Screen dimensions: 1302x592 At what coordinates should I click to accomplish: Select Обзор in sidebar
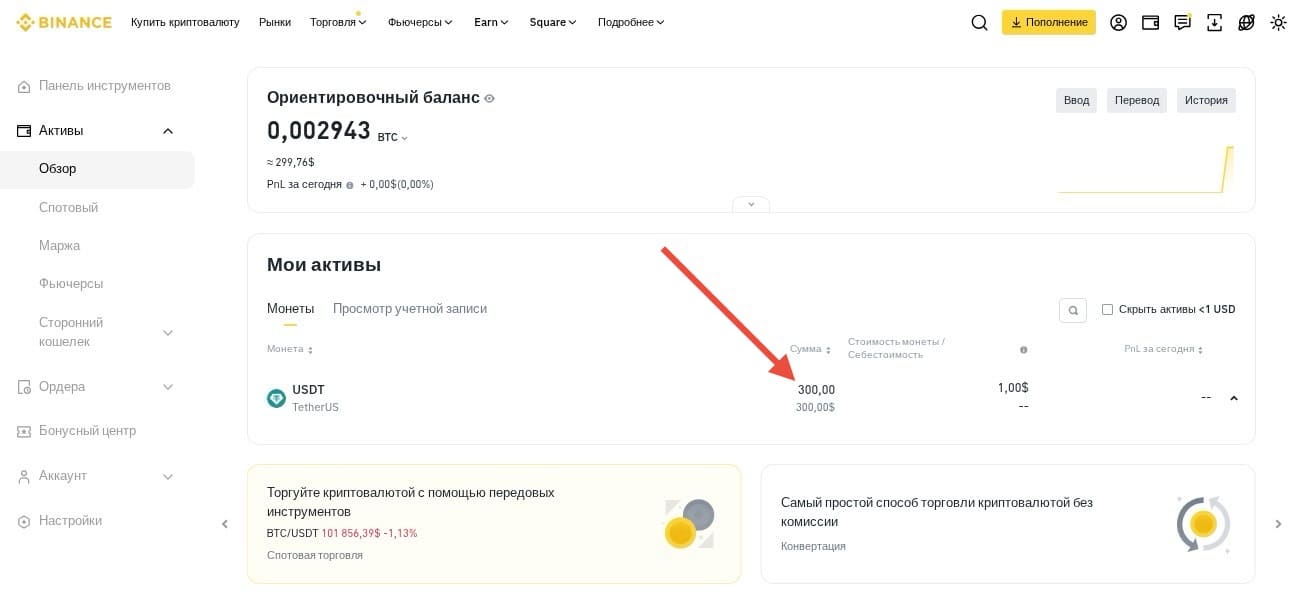(97, 169)
